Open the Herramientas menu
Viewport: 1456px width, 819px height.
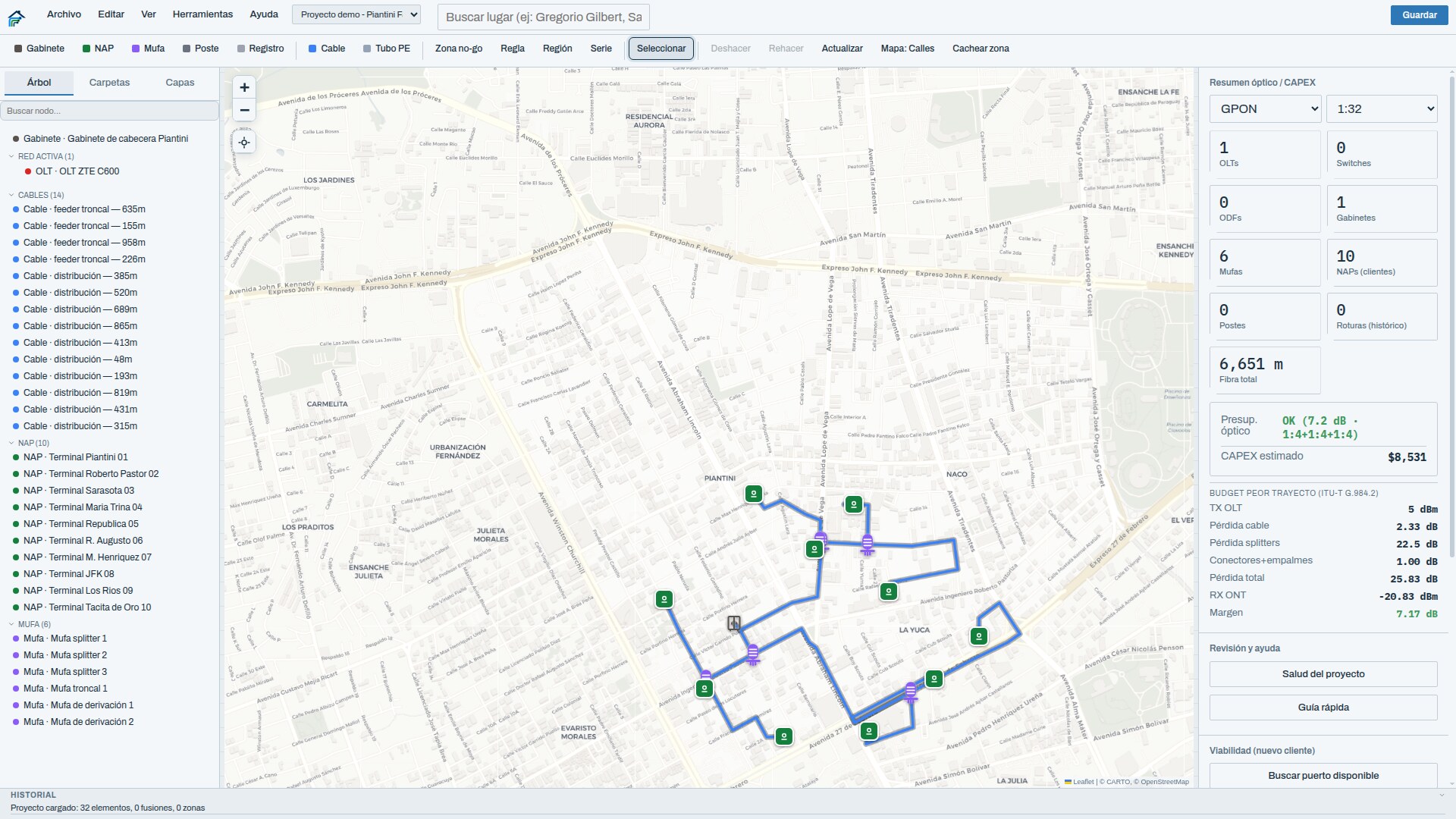202,14
